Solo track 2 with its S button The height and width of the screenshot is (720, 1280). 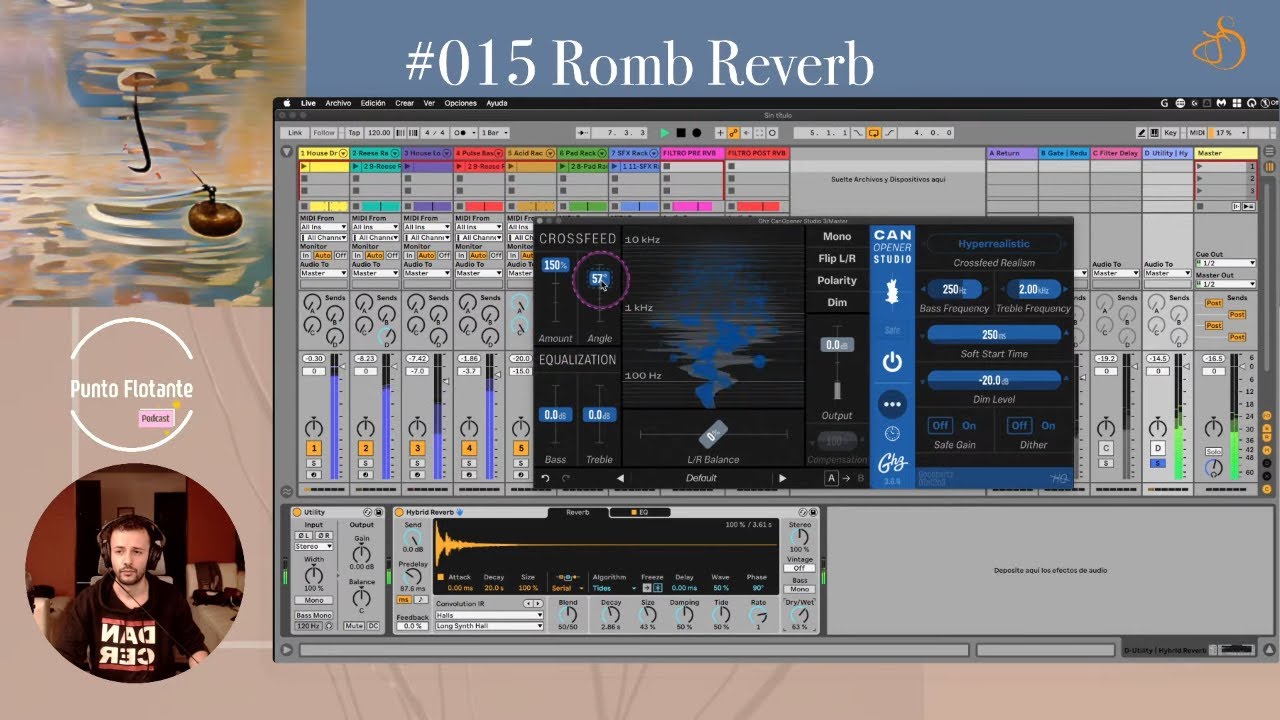(x=365, y=463)
